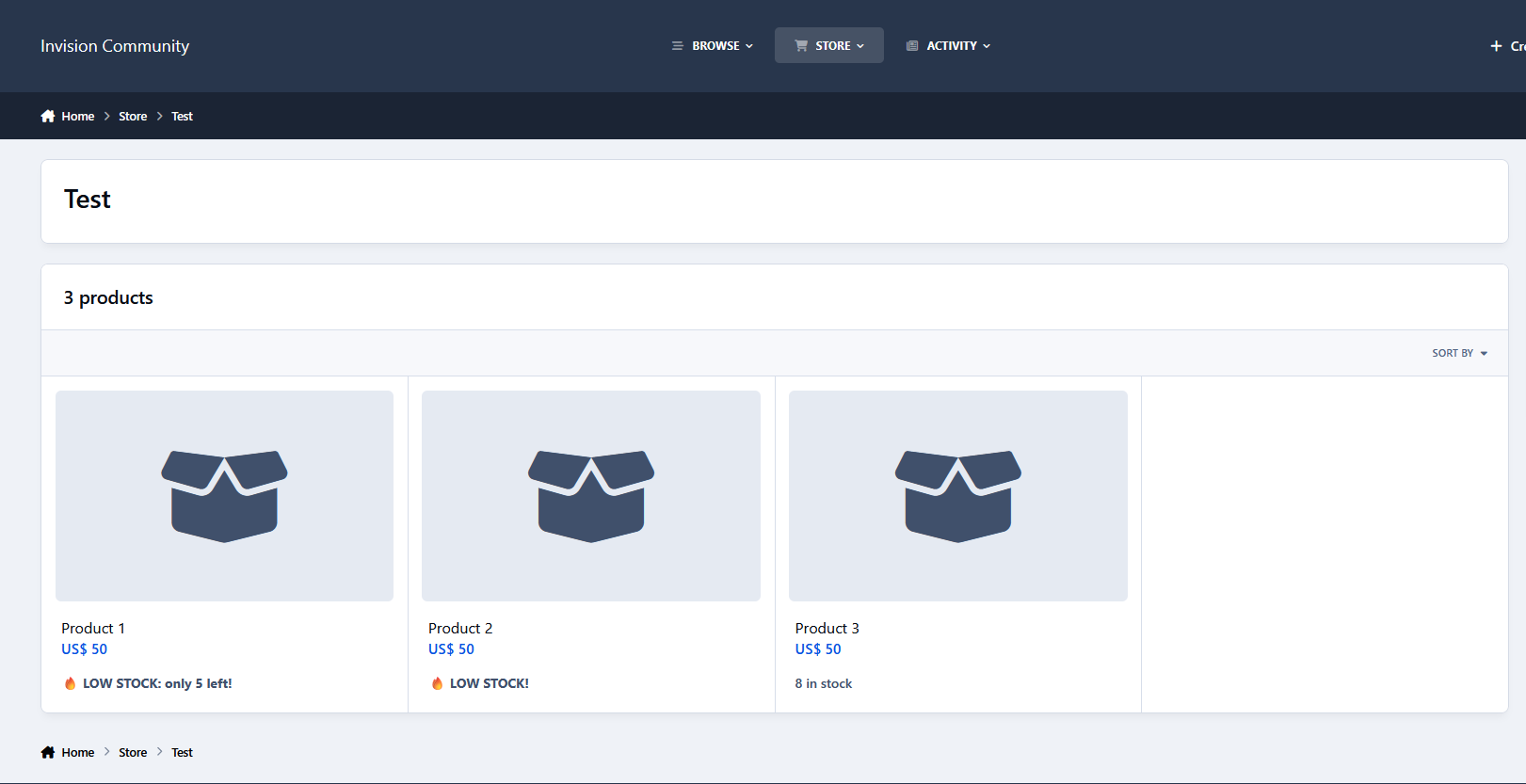
Task: Click the flame icon beside 'only 5 left'
Action: tap(70, 683)
